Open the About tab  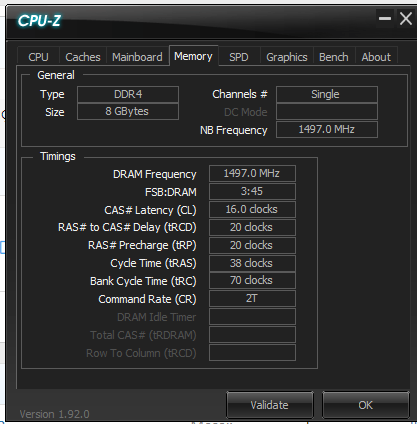coord(376,57)
